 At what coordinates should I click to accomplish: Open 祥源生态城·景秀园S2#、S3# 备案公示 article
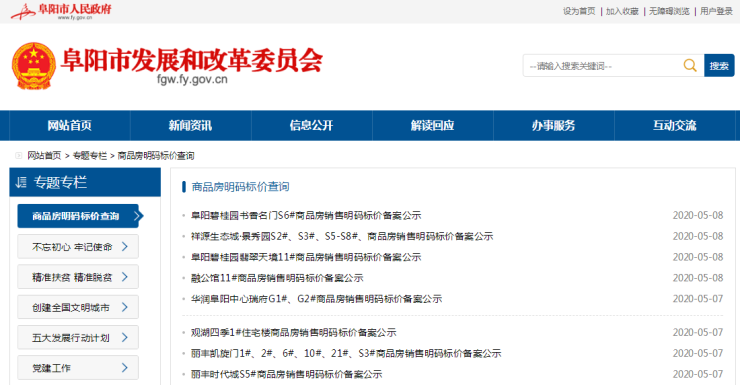point(342,236)
